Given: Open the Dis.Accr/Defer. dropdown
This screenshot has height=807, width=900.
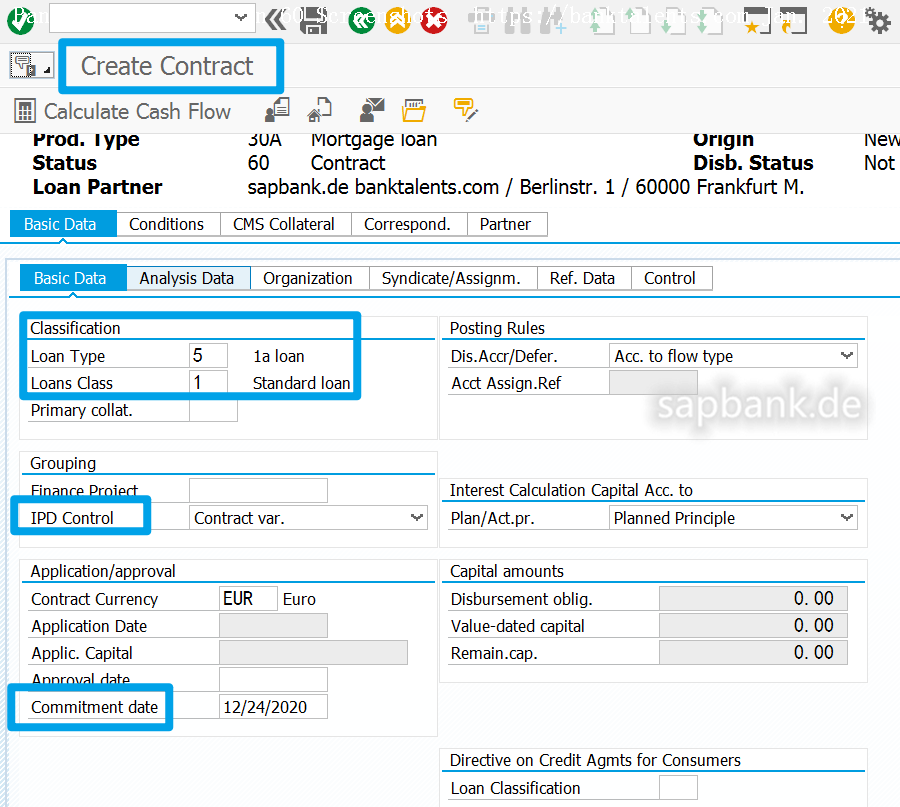Looking at the screenshot, I should pyautogui.click(x=846, y=356).
